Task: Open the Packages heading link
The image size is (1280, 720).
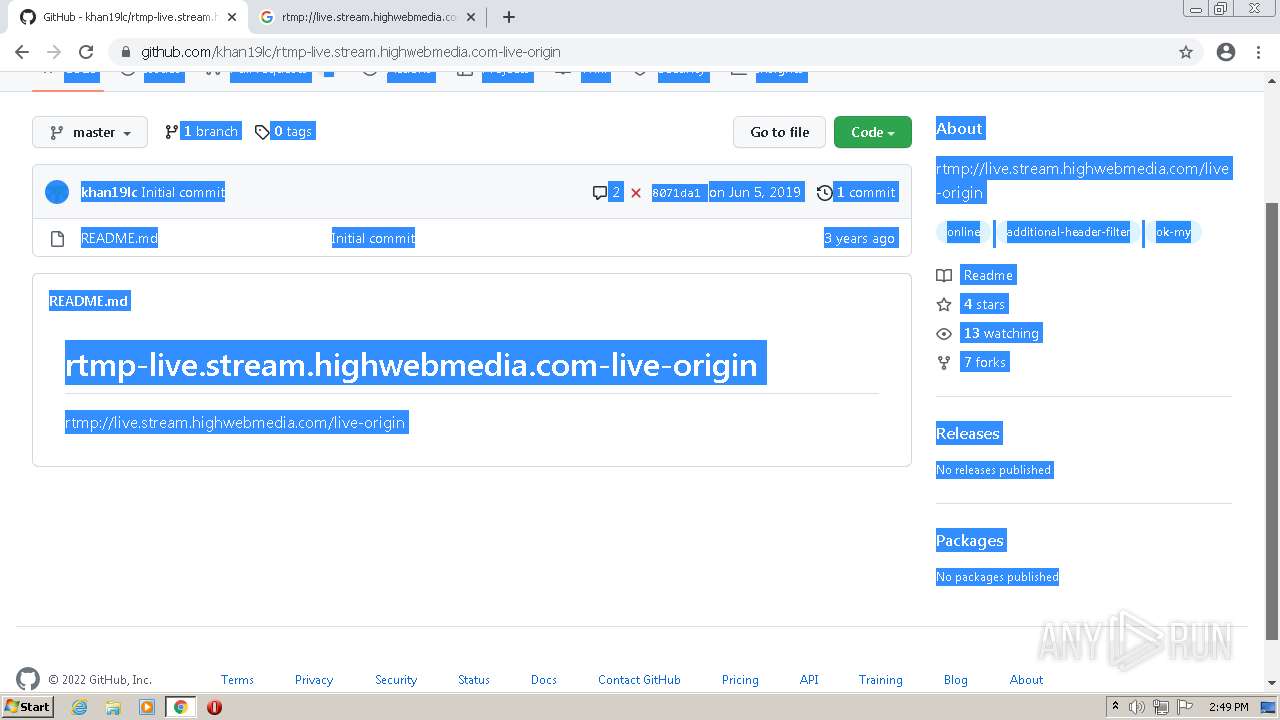Action: pos(970,540)
